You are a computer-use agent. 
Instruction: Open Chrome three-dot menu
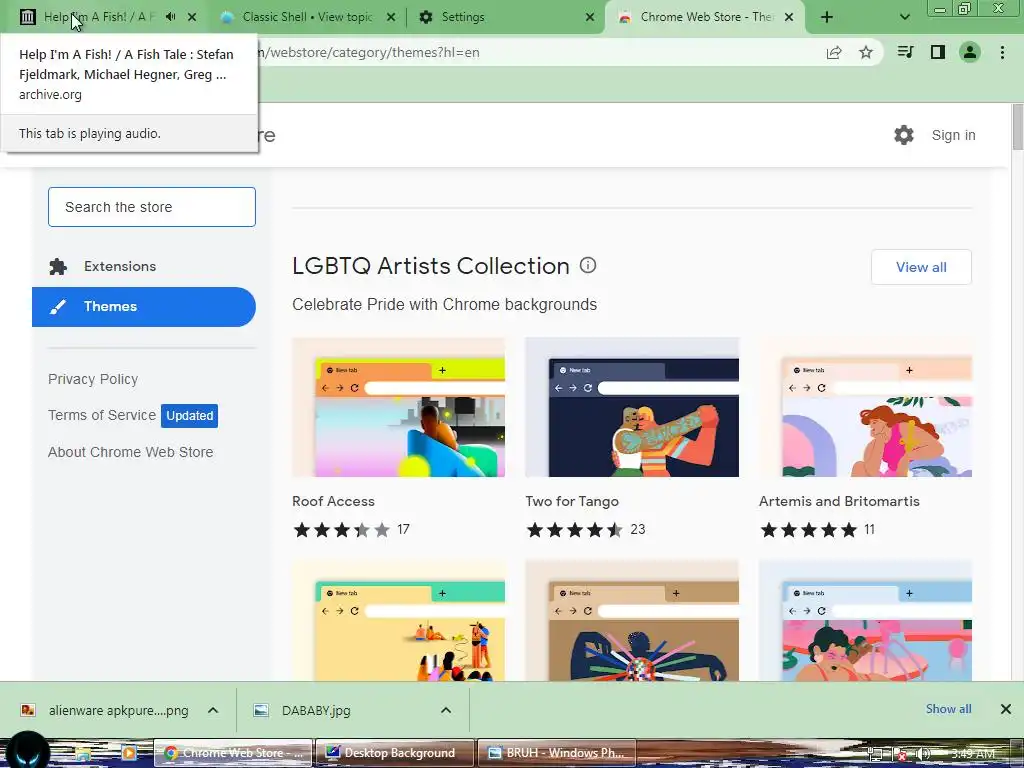(x=1002, y=52)
